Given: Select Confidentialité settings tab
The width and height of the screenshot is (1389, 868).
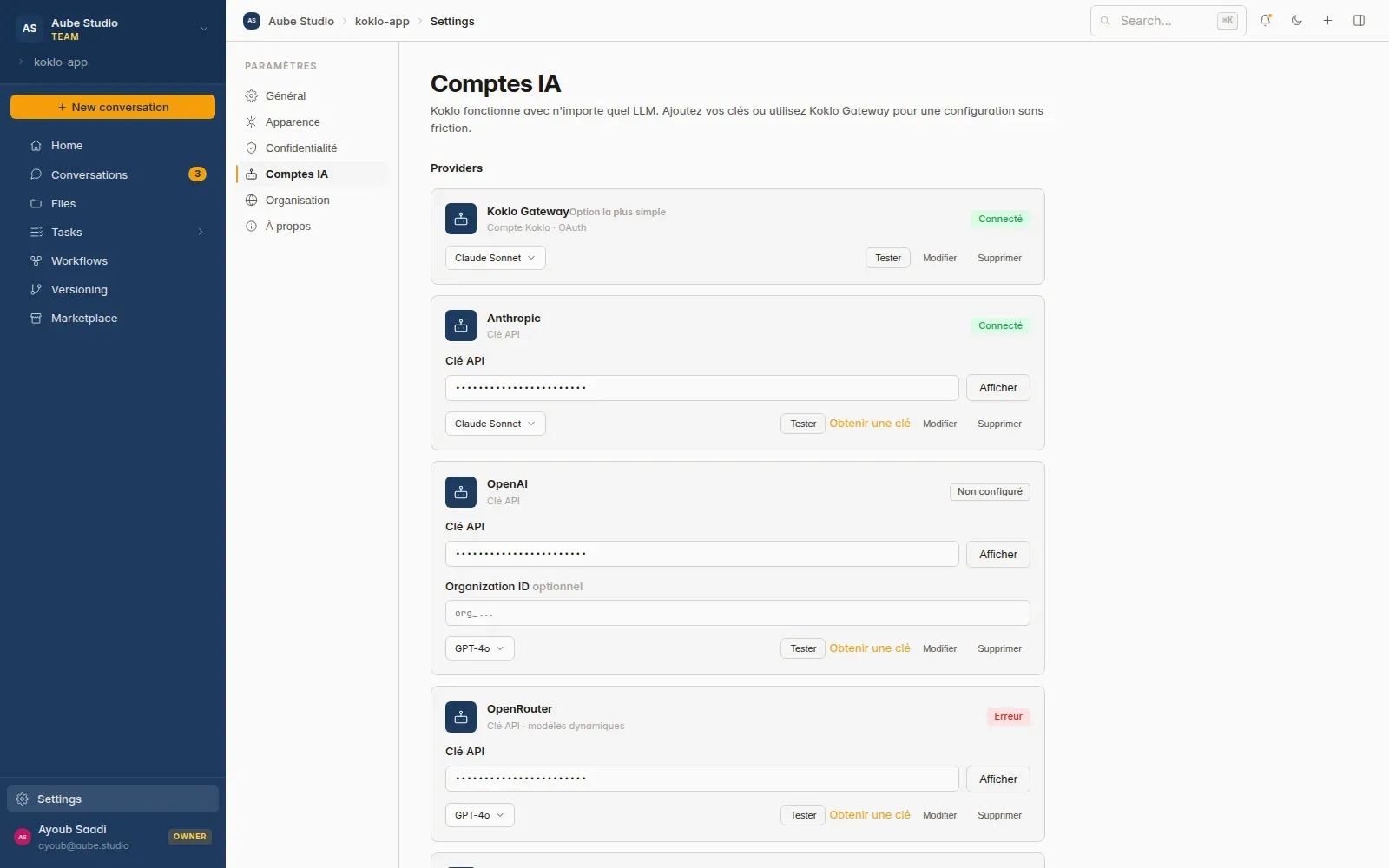Looking at the screenshot, I should pos(313,148).
